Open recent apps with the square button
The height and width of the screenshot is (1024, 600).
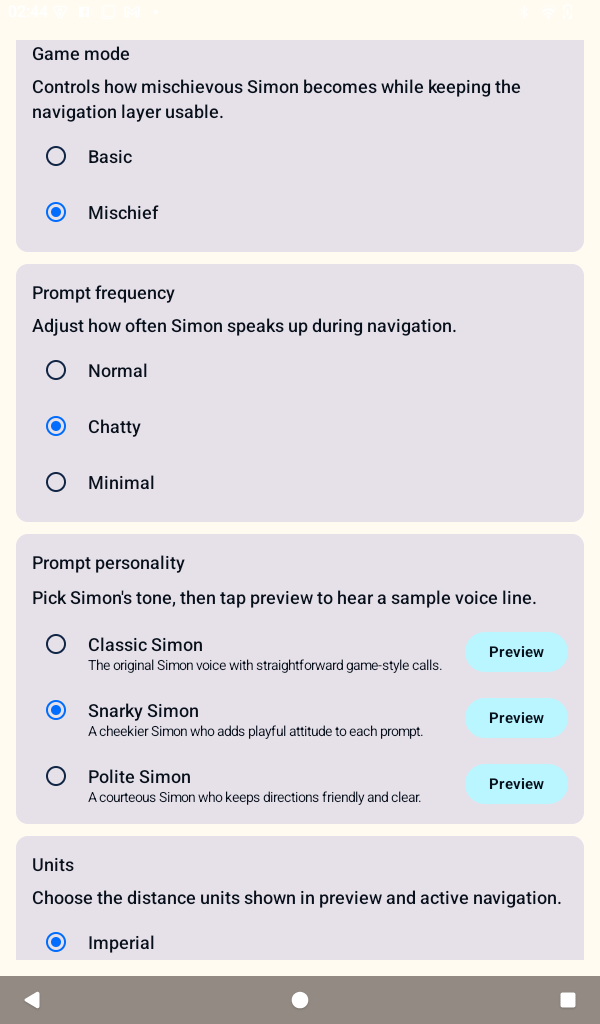coord(568,999)
